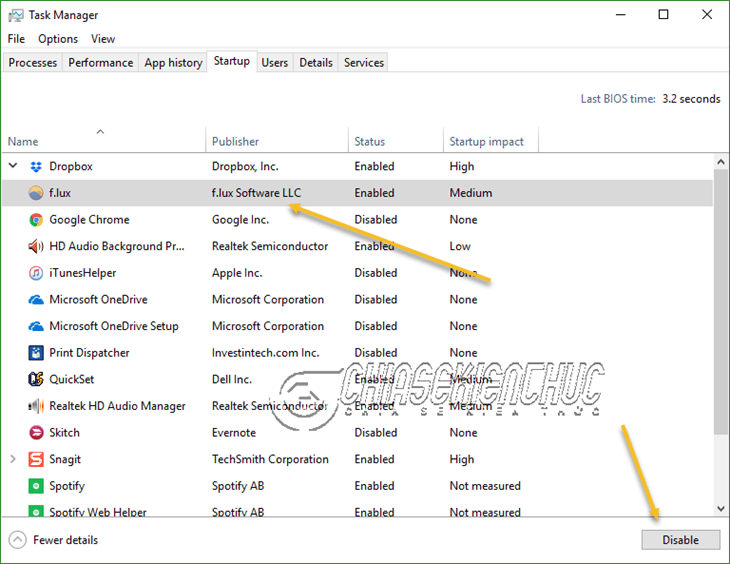Open the View menu
Viewport: 730px width, 564px height.
(102, 39)
